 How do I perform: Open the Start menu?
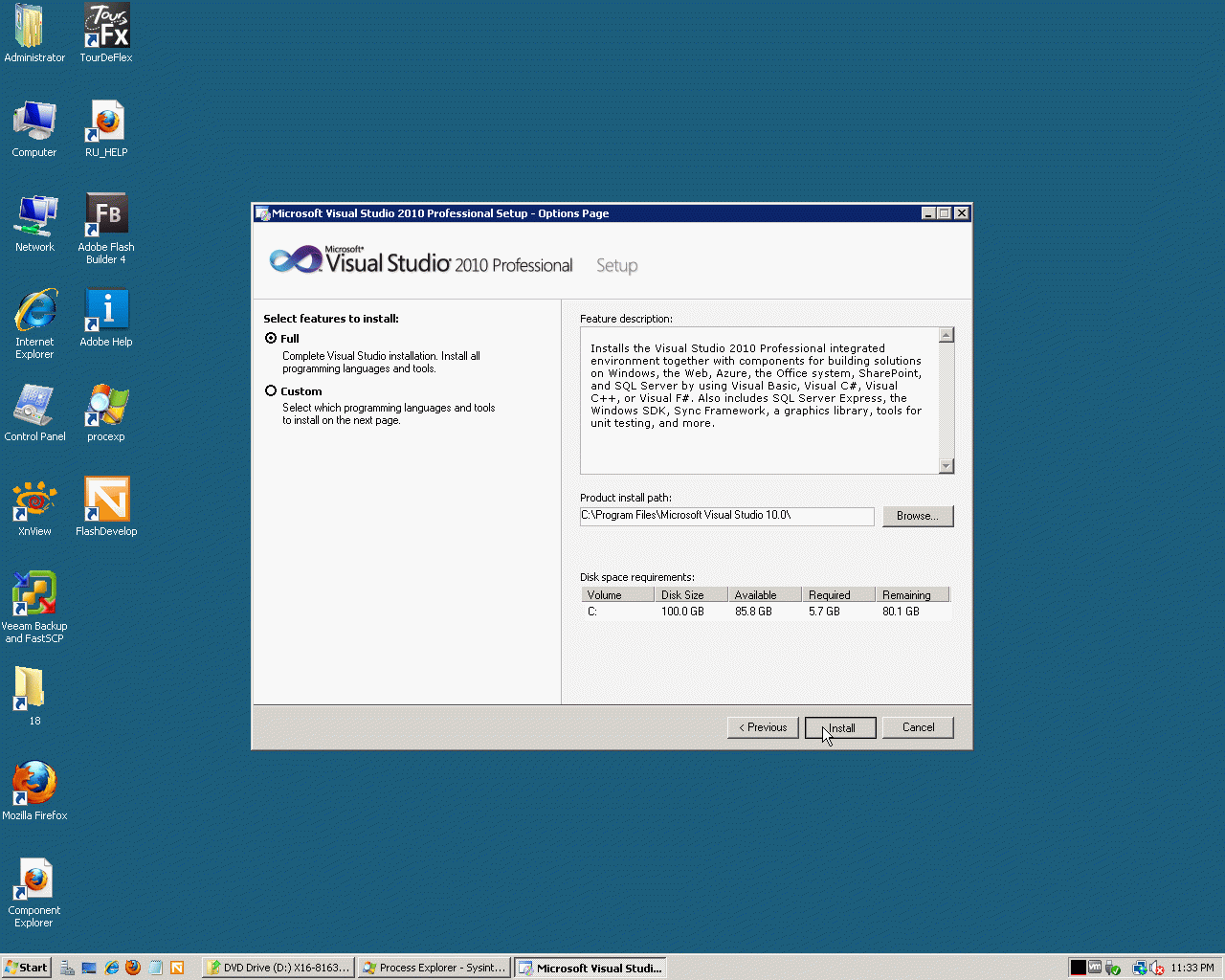point(26,968)
